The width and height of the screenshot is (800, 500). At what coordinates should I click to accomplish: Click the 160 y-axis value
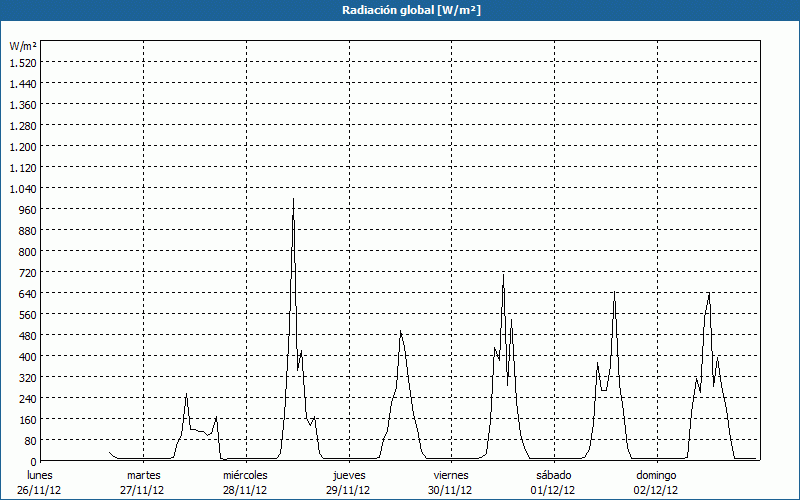tap(28, 419)
